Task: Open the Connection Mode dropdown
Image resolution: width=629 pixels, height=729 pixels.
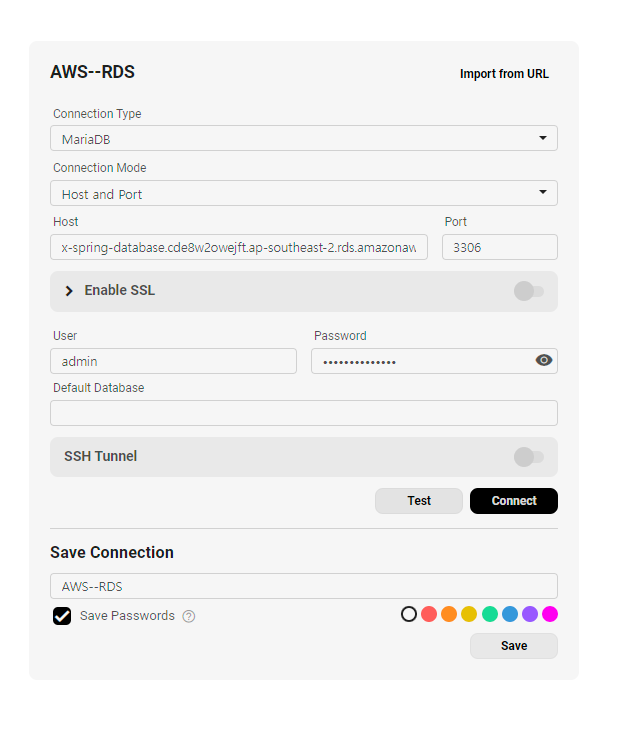Action: 304,193
